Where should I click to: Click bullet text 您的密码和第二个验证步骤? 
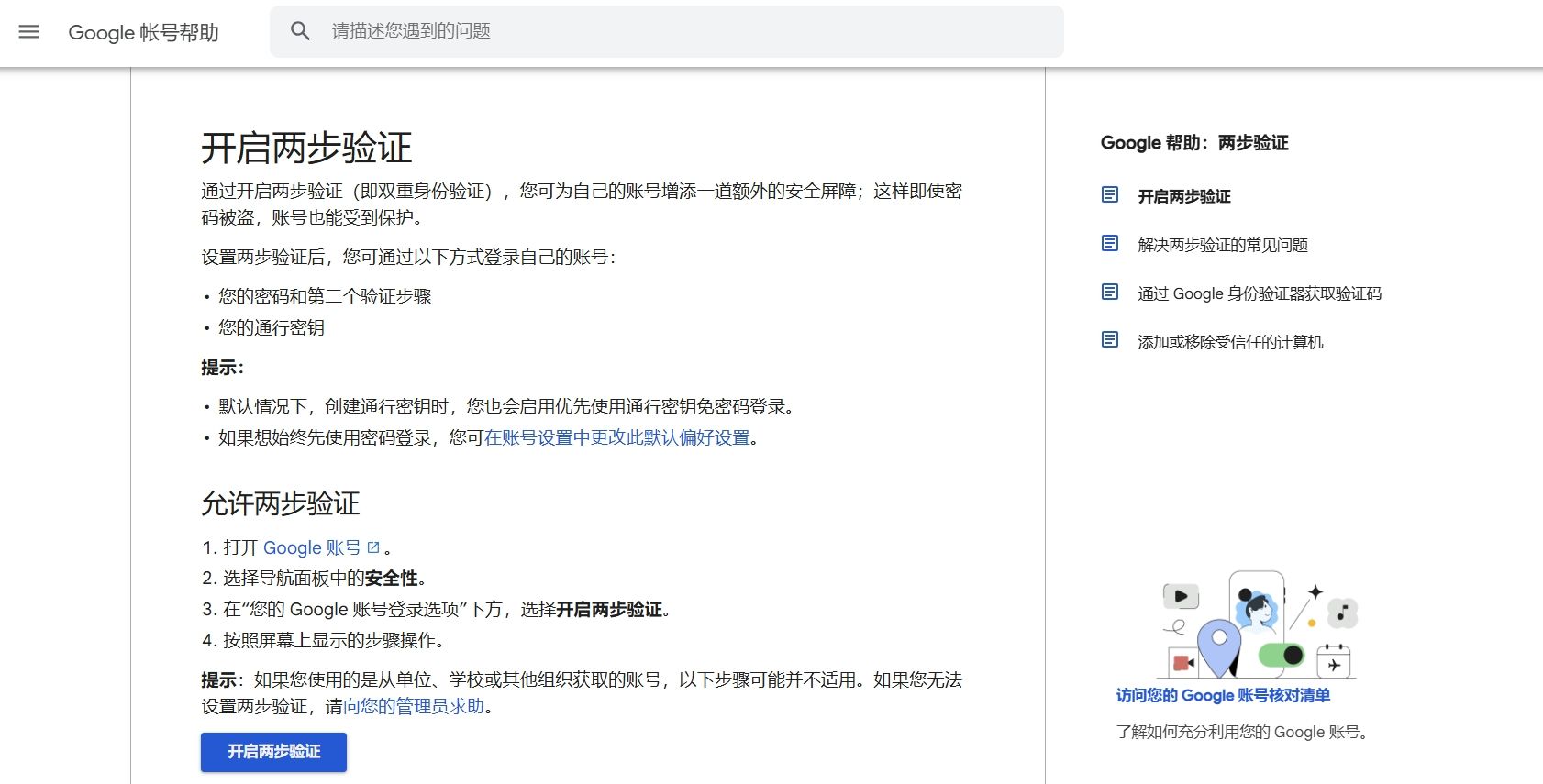[x=325, y=297]
